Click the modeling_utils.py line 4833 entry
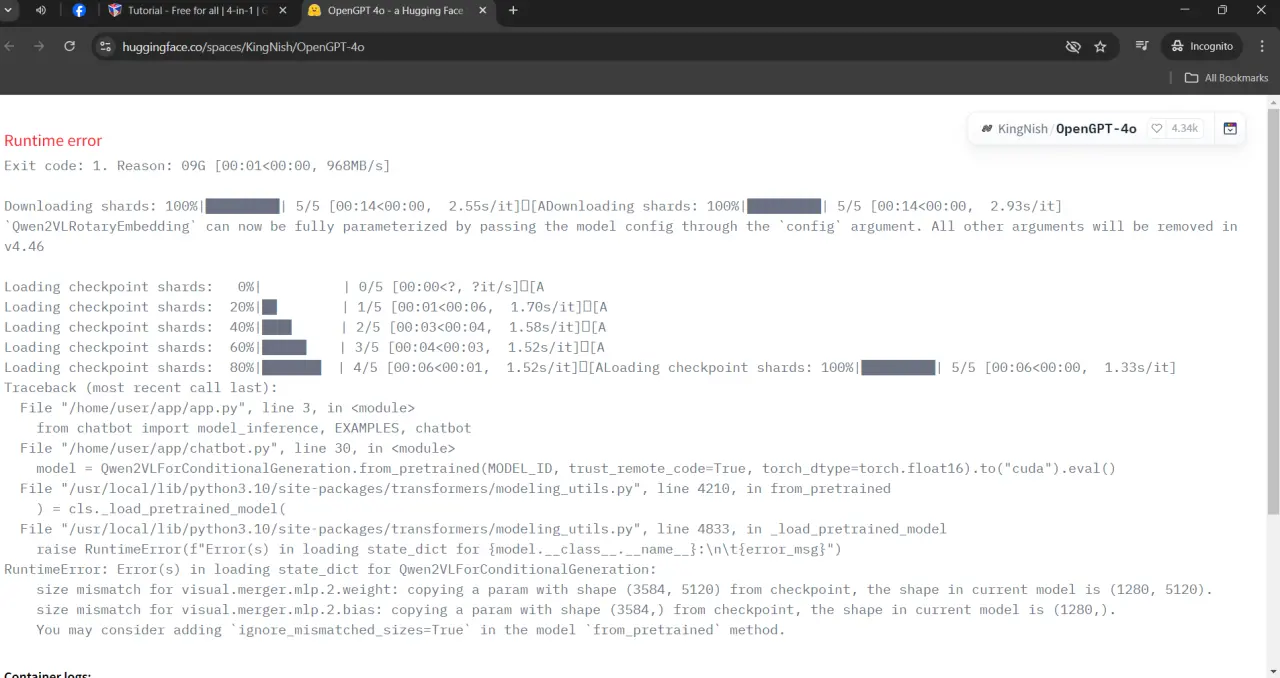This screenshot has width=1280, height=678. pos(483,529)
